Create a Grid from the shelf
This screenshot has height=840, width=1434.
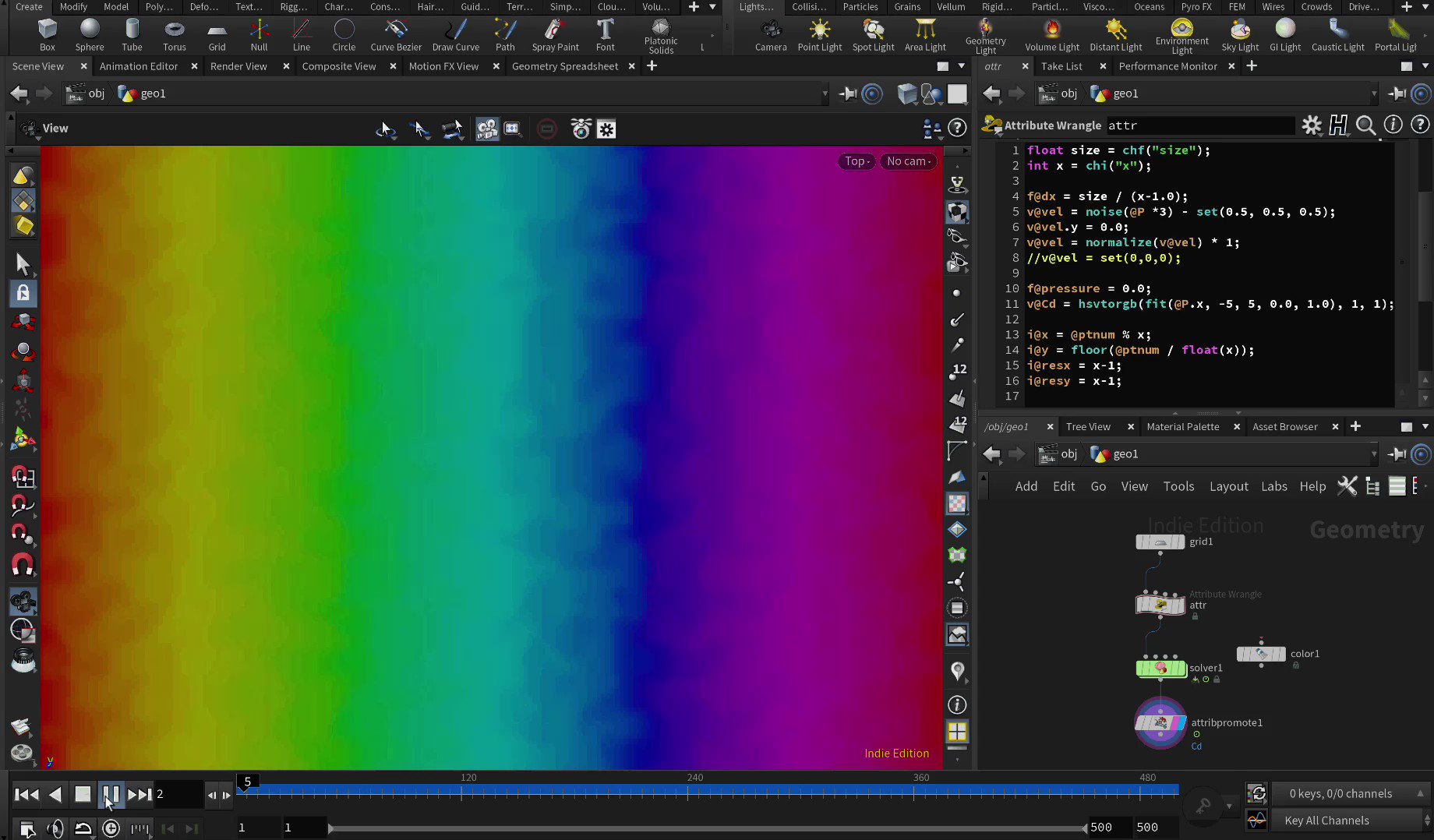point(217,35)
